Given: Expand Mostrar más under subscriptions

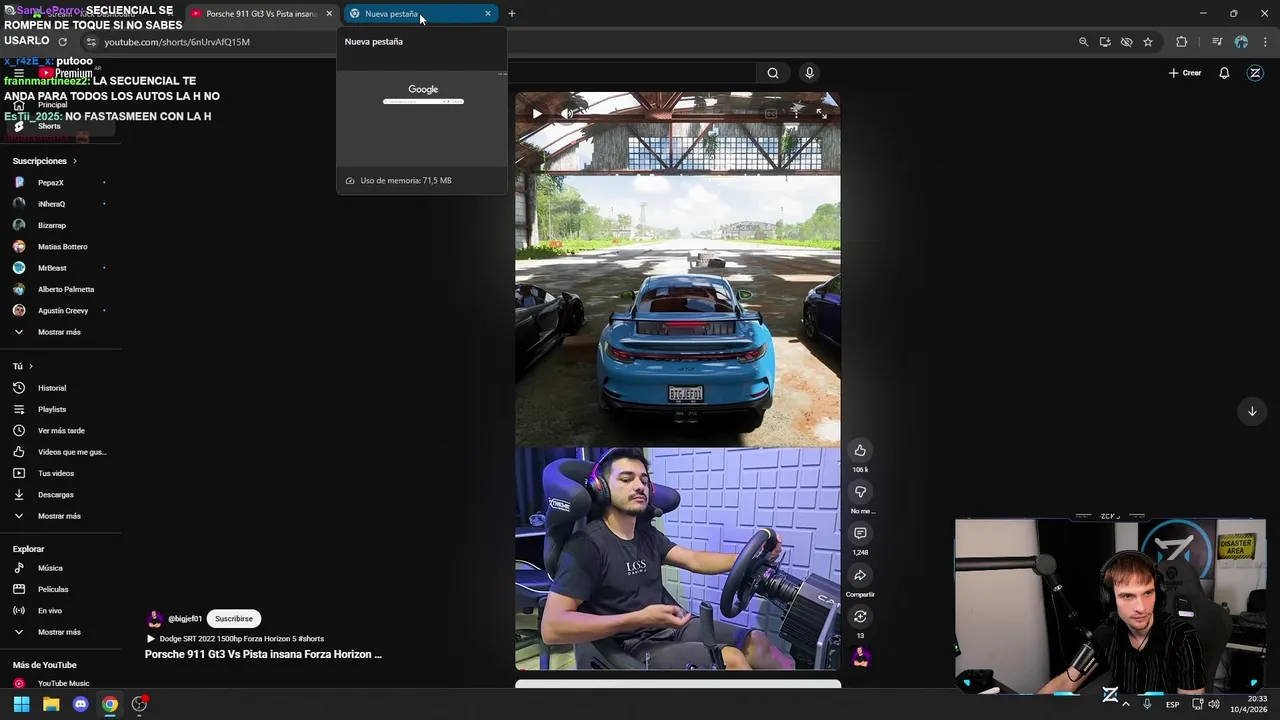Looking at the screenshot, I should [x=60, y=332].
